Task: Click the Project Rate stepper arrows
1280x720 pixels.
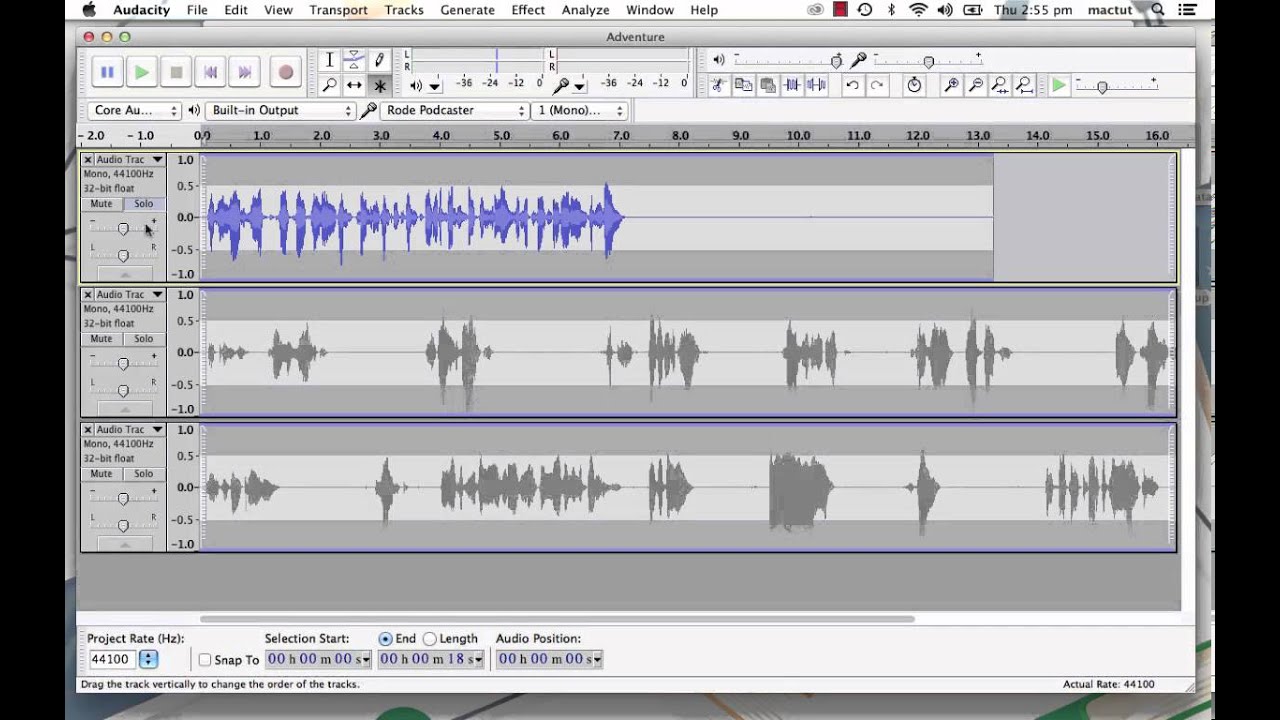Action: tap(148, 660)
